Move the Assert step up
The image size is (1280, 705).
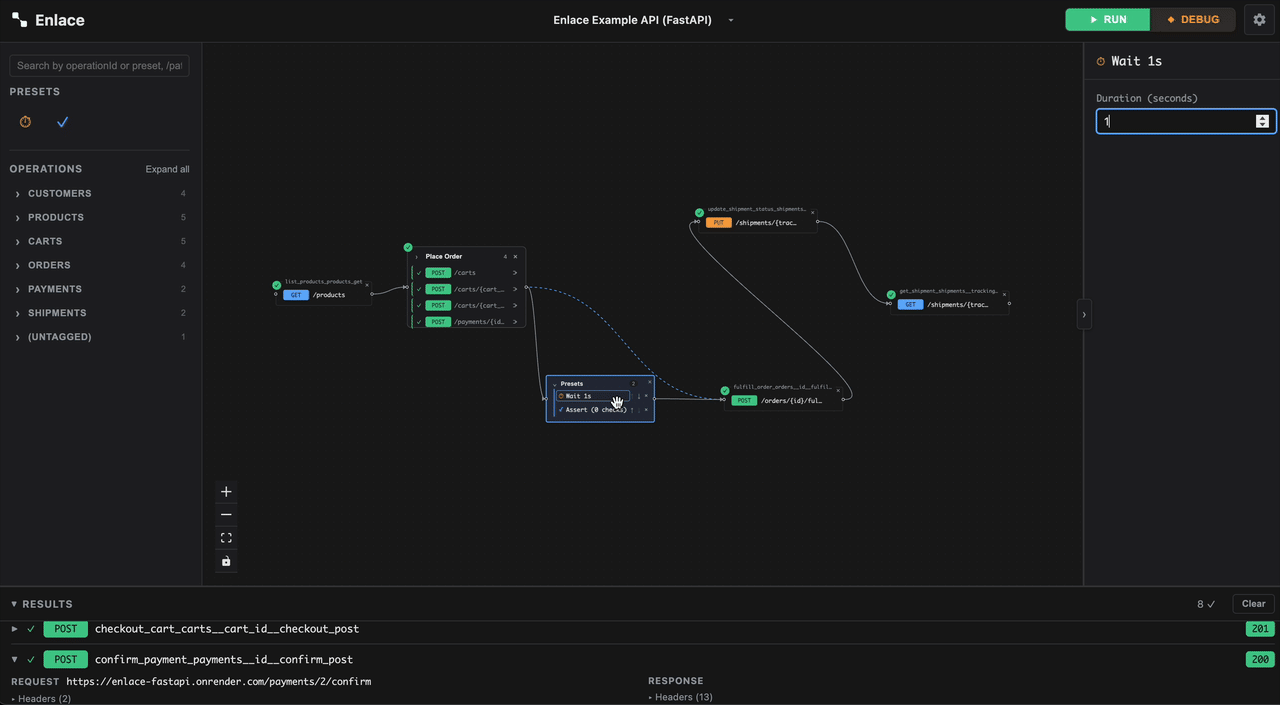pos(632,410)
